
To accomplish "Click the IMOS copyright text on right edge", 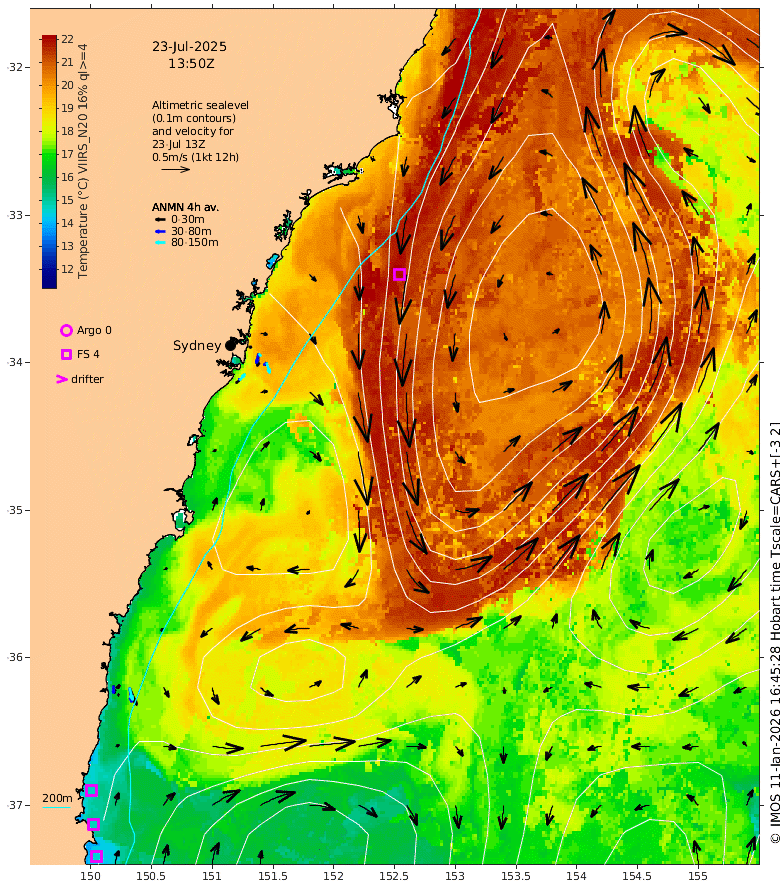I will [775, 633].
